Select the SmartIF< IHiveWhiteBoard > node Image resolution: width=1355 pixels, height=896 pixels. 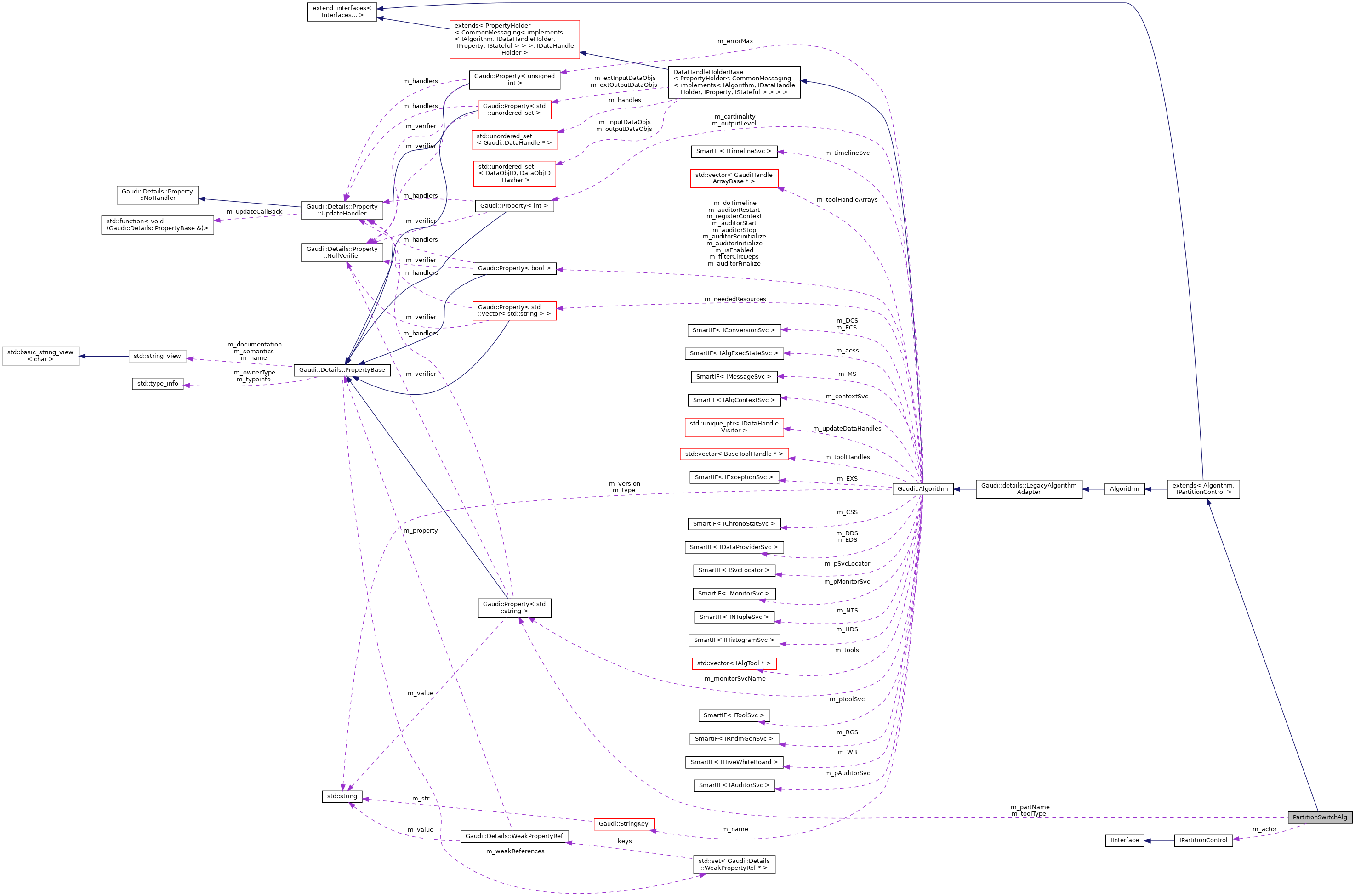(734, 762)
